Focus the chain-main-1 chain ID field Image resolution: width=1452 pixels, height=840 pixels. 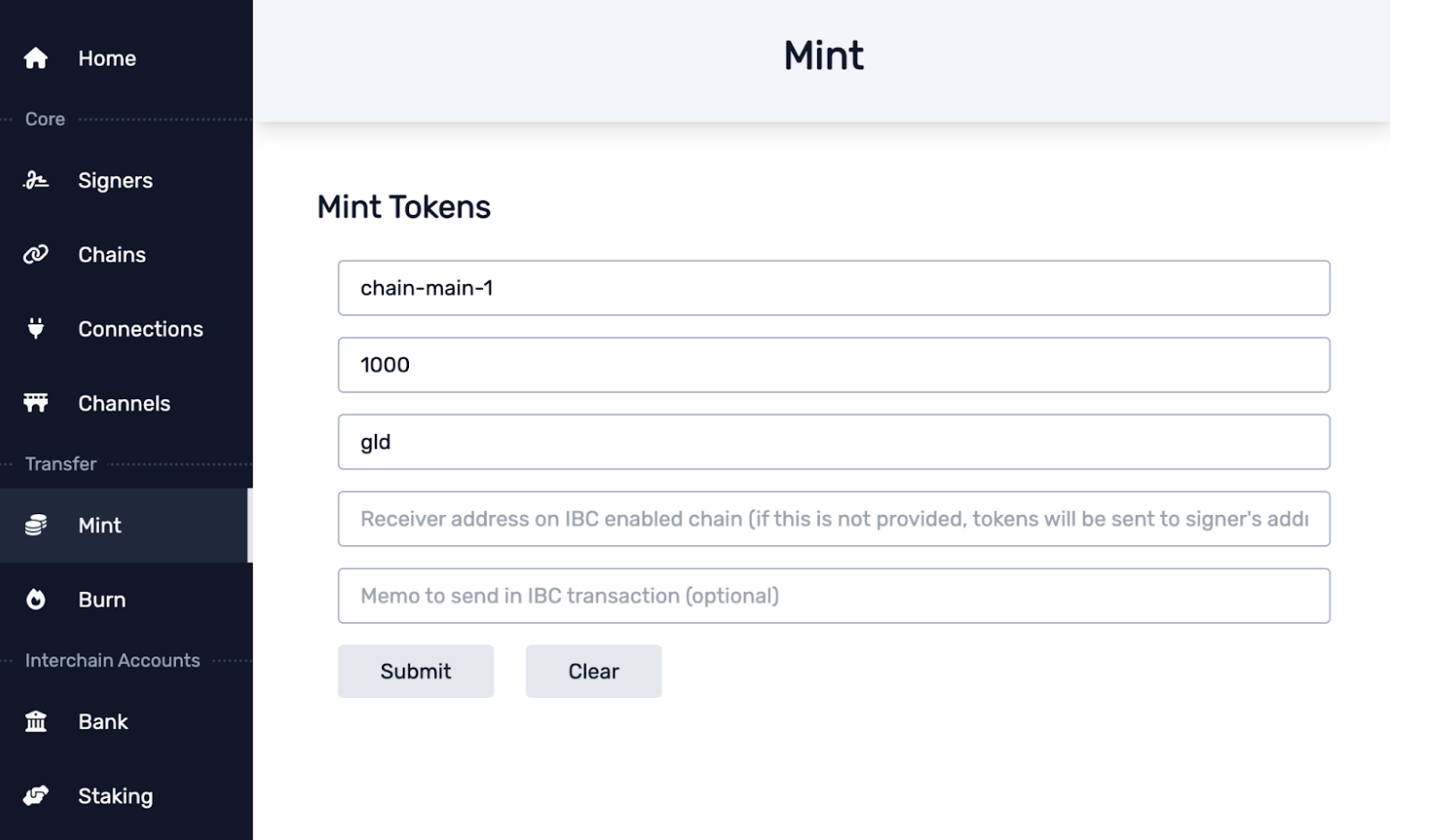(833, 288)
